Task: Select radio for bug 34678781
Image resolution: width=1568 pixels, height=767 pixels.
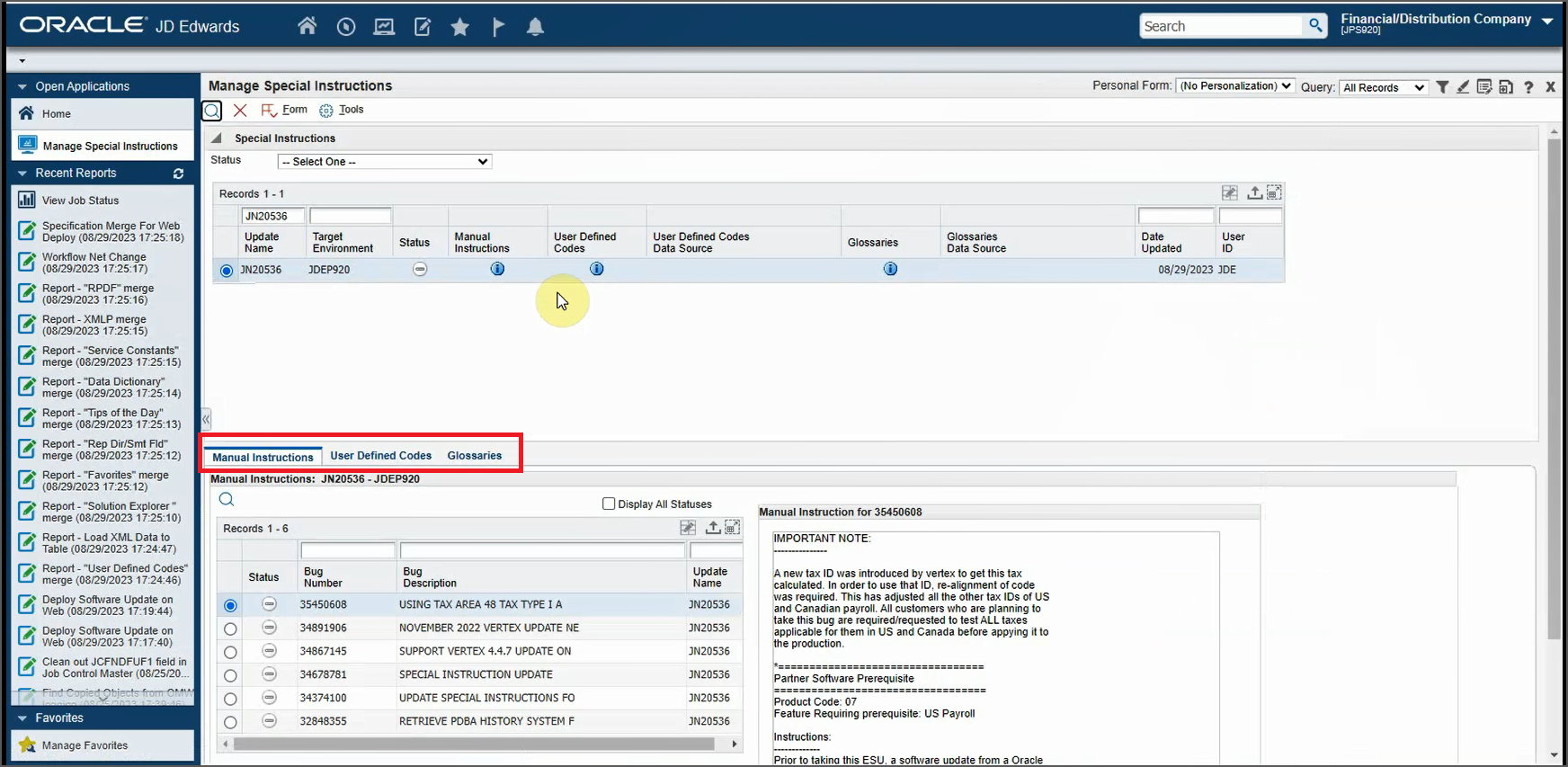Action: pyautogui.click(x=230, y=676)
